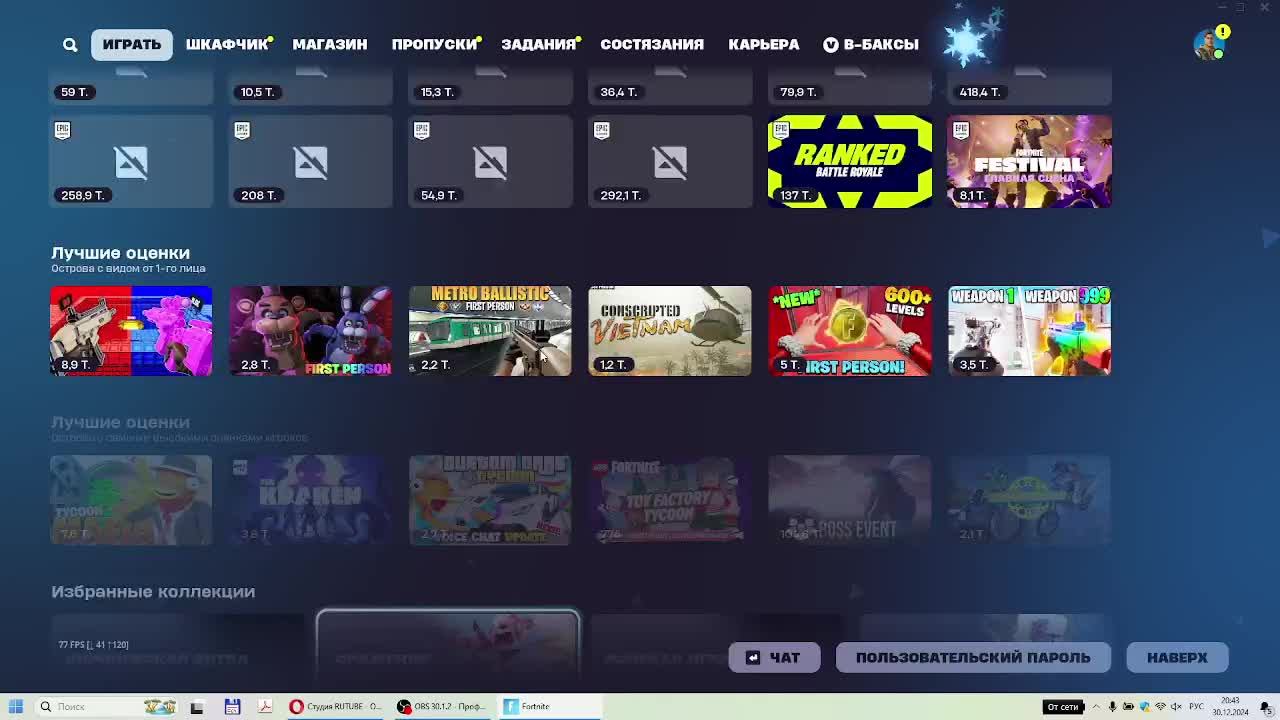Open Windows Start menu
Screen dimensions: 1280x720
pos(16,706)
